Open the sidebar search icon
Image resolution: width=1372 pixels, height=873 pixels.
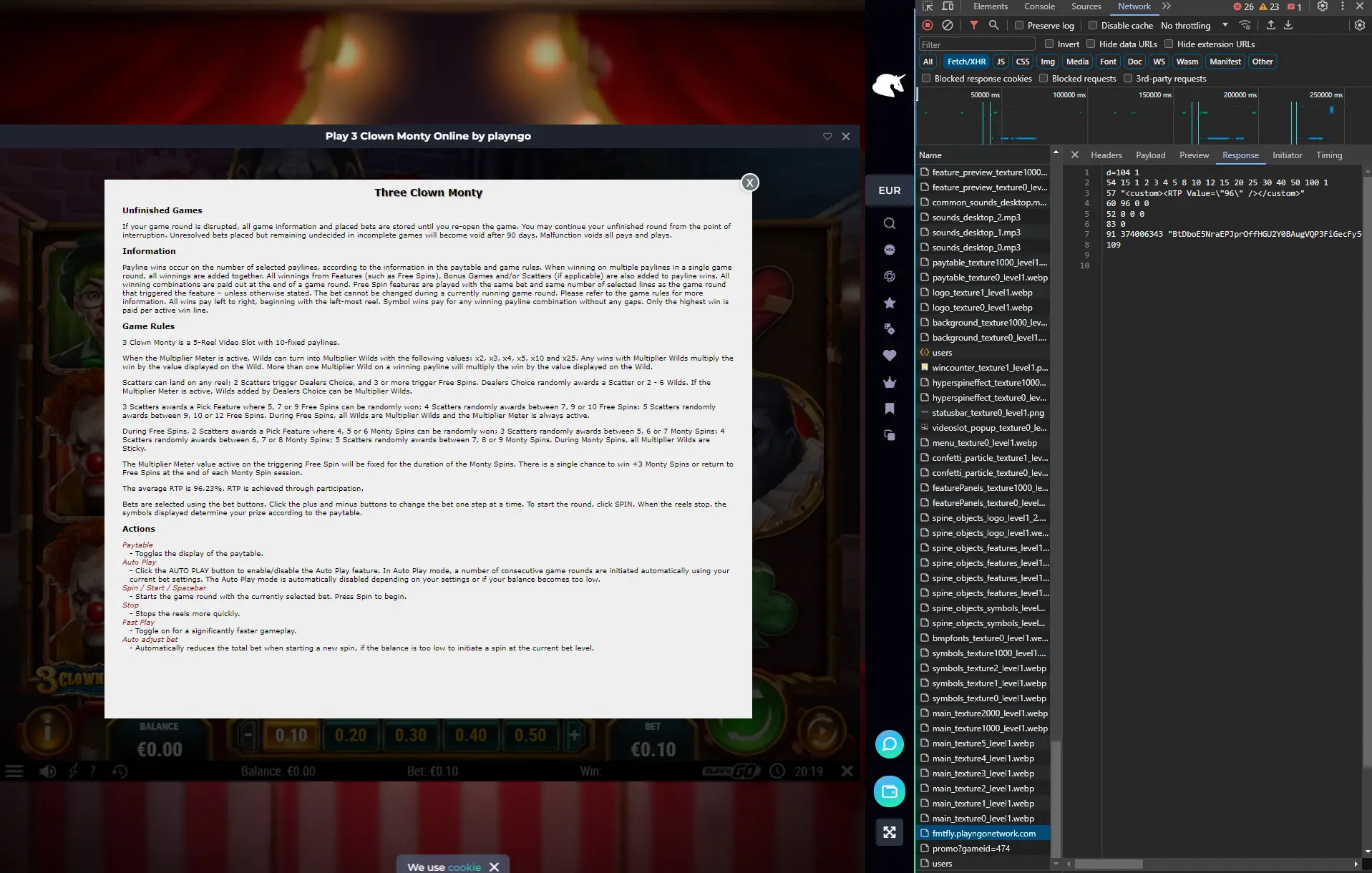[x=890, y=223]
